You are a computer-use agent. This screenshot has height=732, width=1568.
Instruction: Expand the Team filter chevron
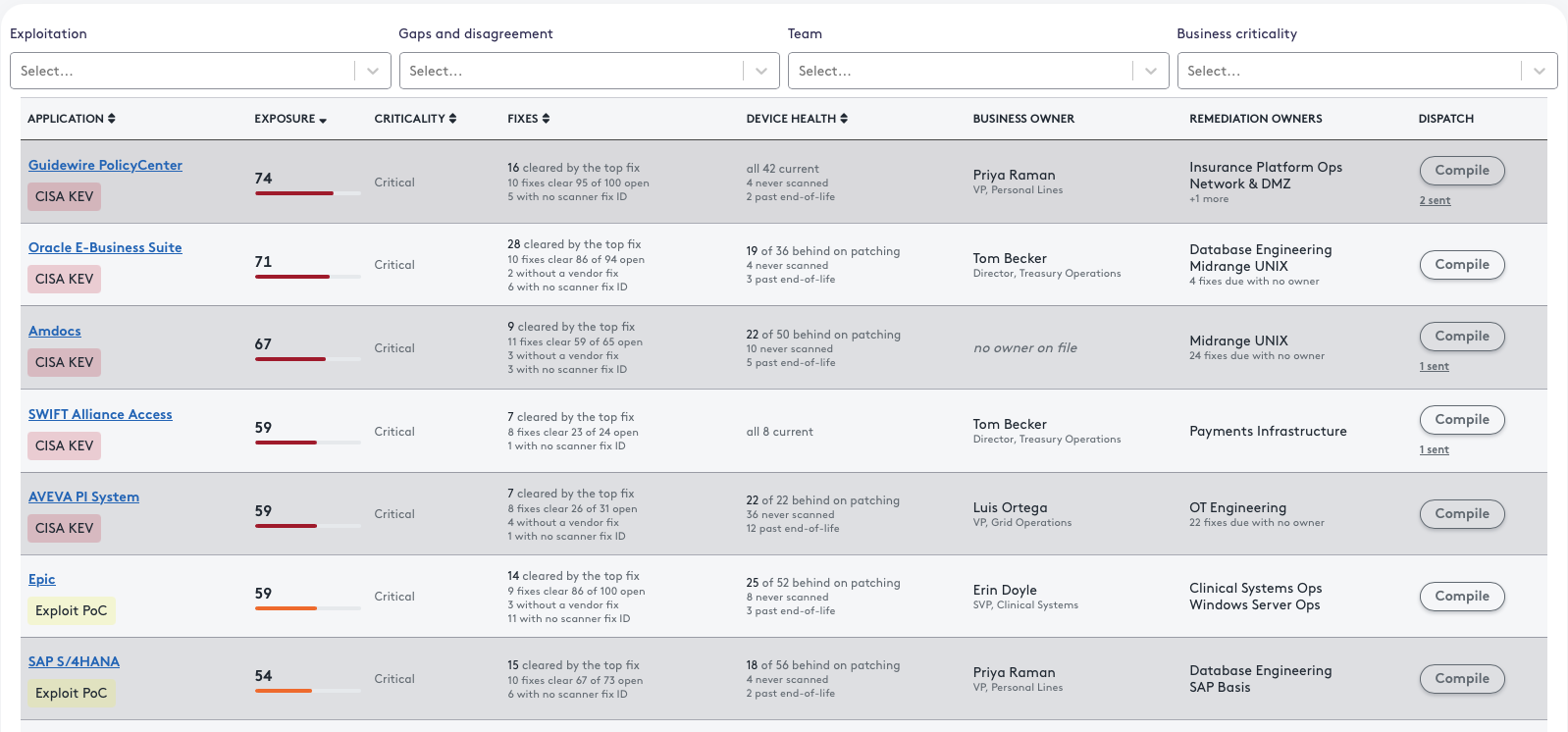click(1151, 71)
